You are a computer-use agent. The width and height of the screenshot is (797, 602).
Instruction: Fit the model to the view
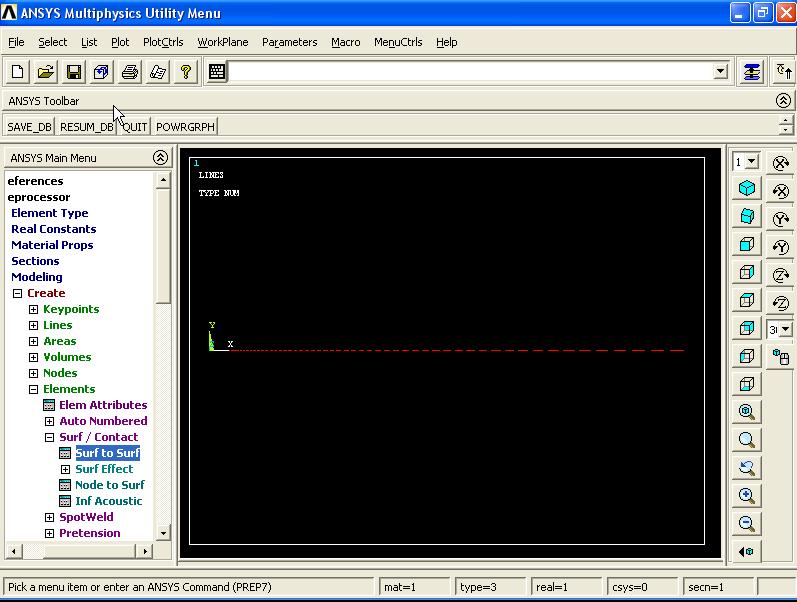coord(747,411)
